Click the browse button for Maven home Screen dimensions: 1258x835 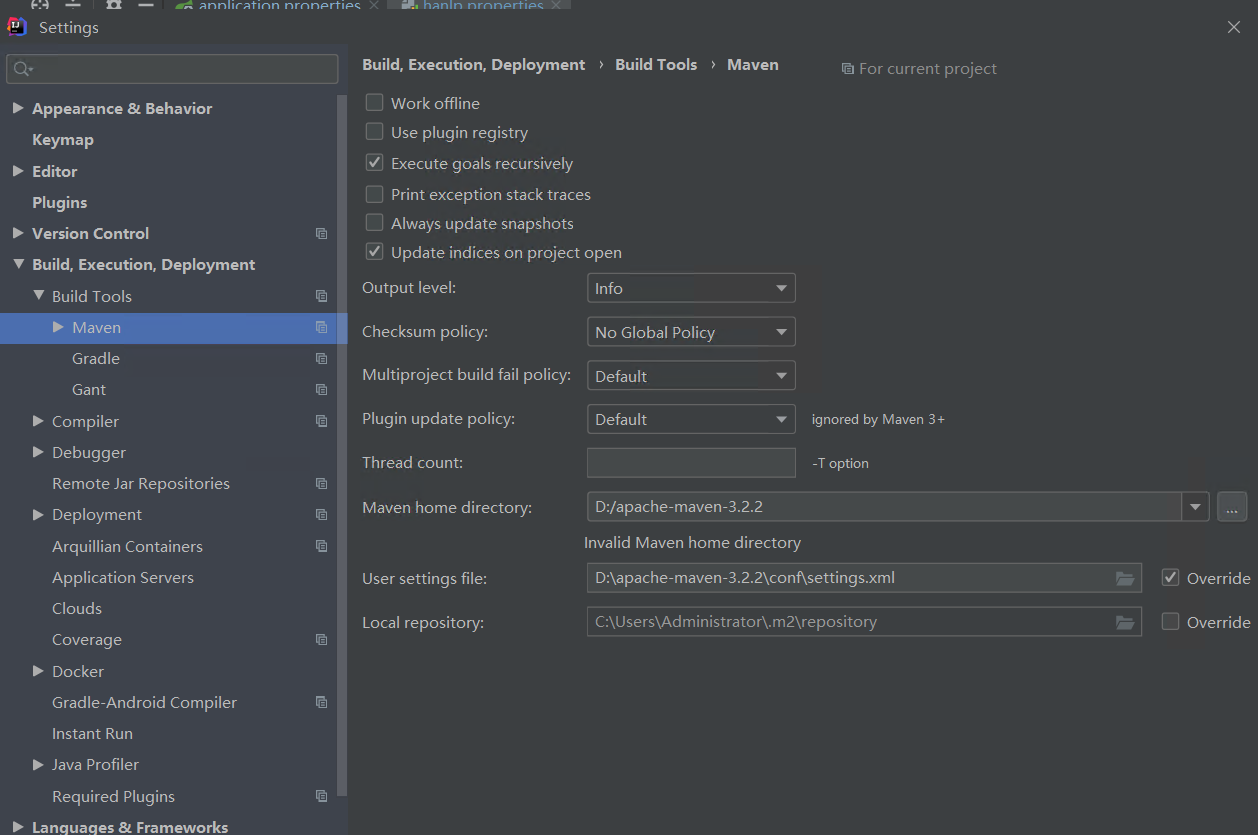pyautogui.click(x=1232, y=507)
